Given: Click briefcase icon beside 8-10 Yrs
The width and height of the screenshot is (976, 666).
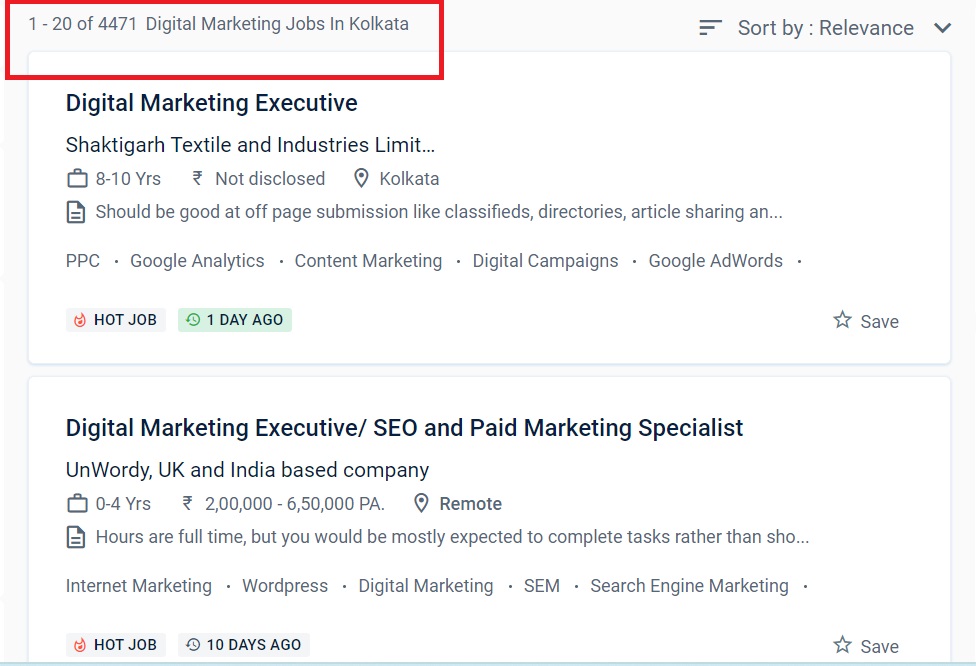Looking at the screenshot, I should click(x=77, y=179).
